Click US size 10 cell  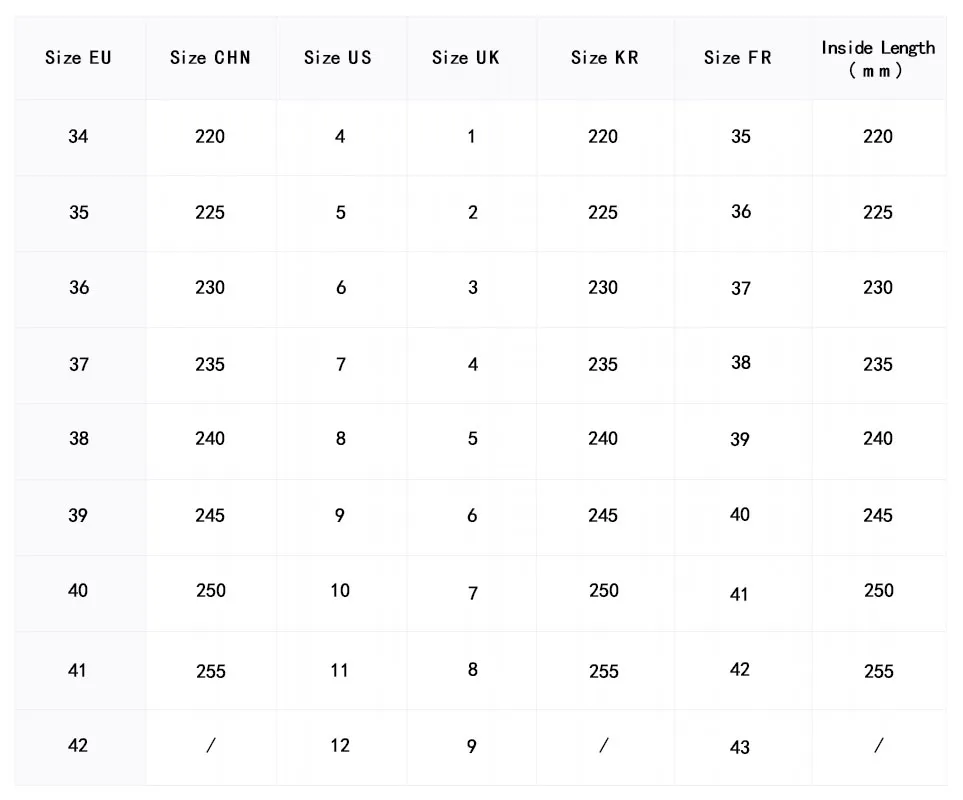point(340,591)
